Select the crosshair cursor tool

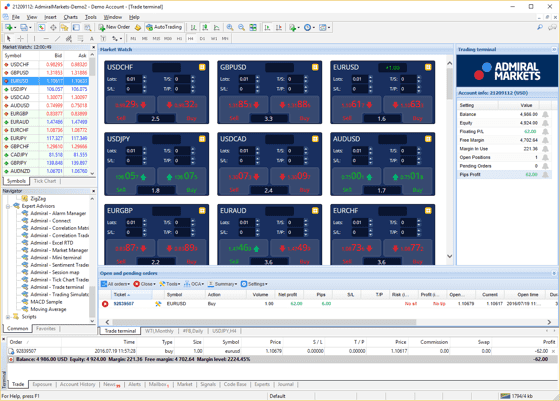pyautogui.click(x=20, y=39)
